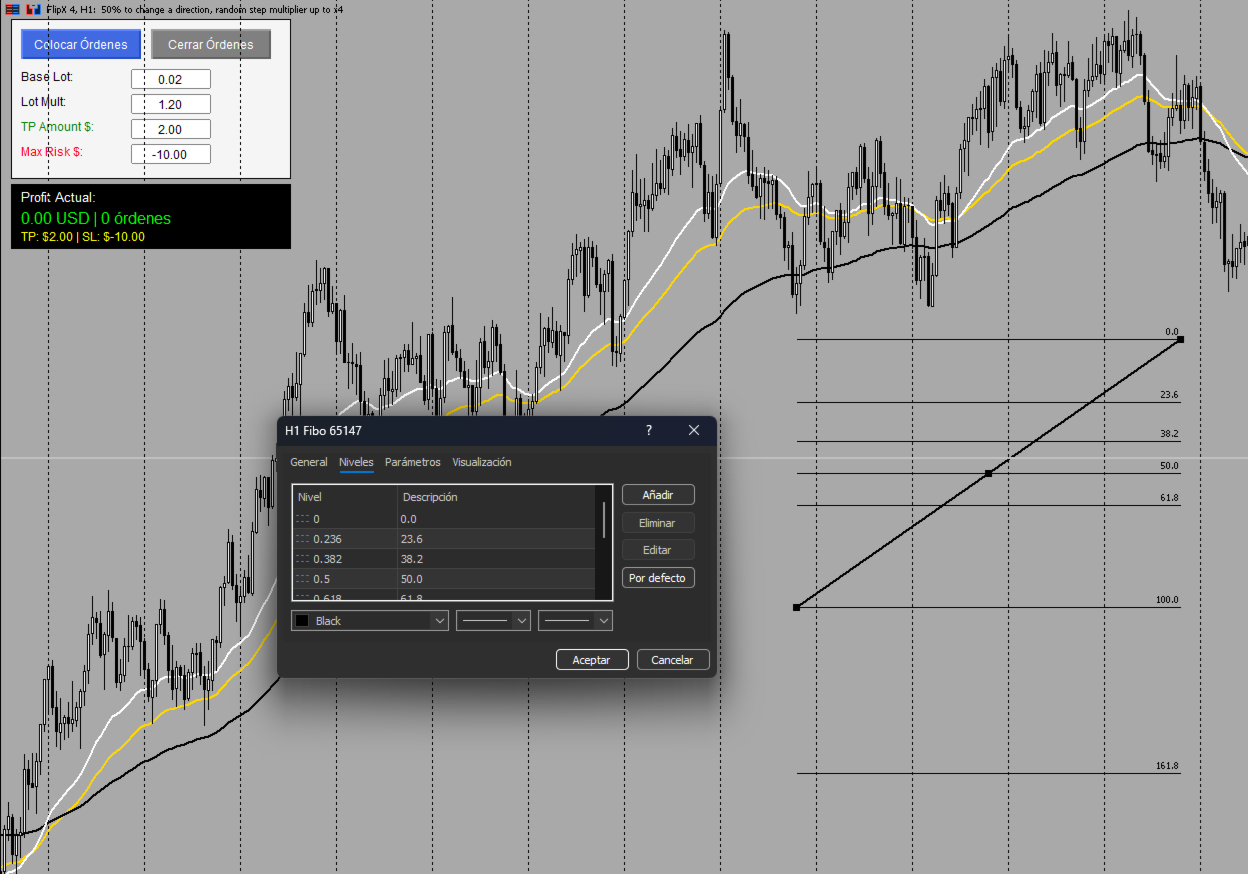Click the FlipX 4 chart icon in the title

(x=33, y=8)
